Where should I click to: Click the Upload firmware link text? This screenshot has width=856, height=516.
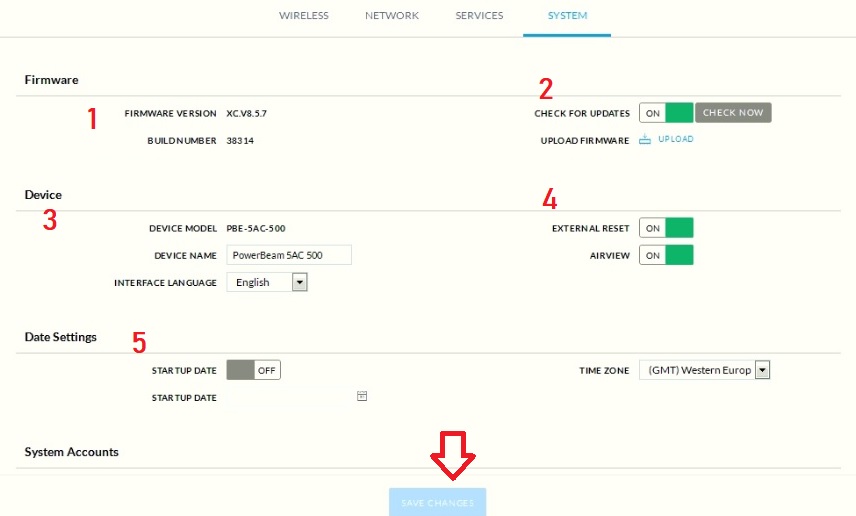coord(676,140)
